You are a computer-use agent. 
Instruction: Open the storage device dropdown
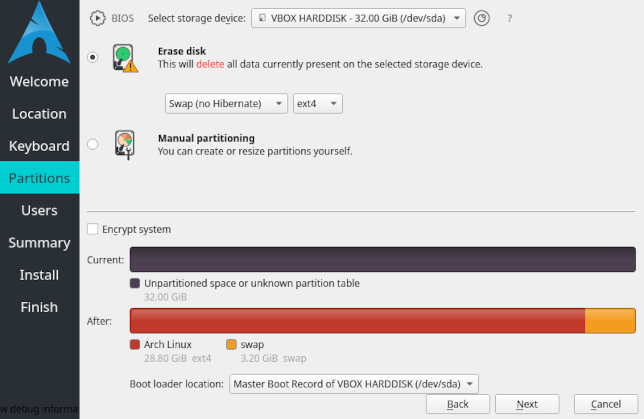point(358,17)
